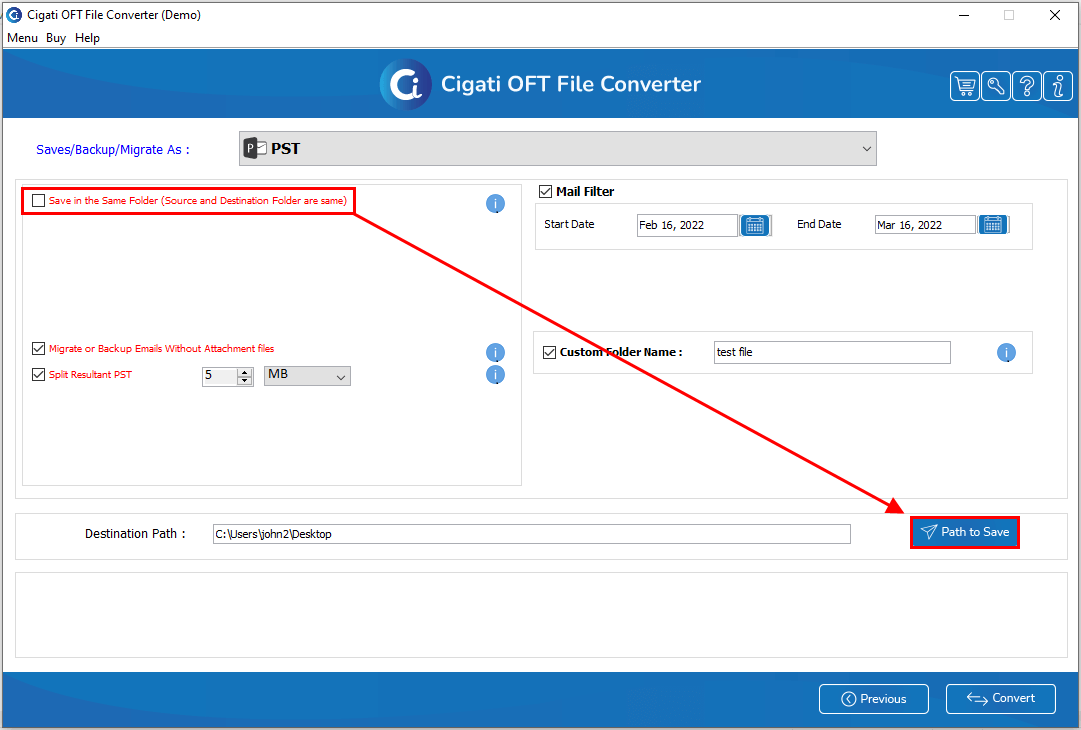Click the Start Date field

[x=687, y=225]
